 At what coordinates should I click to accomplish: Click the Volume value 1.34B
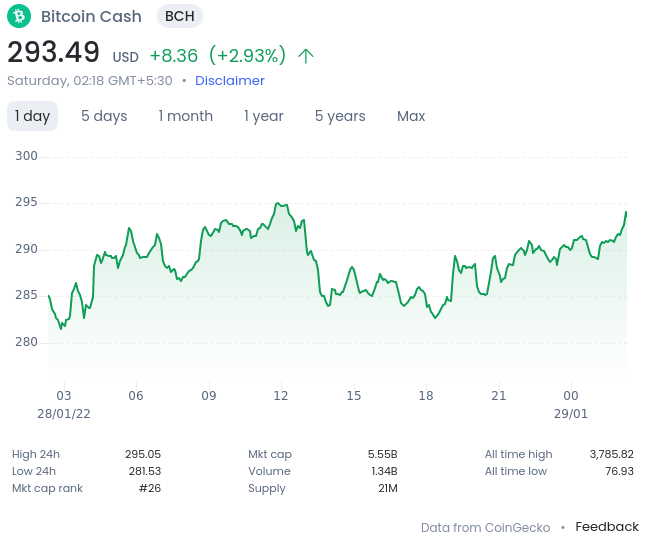pyautogui.click(x=384, y=471)
